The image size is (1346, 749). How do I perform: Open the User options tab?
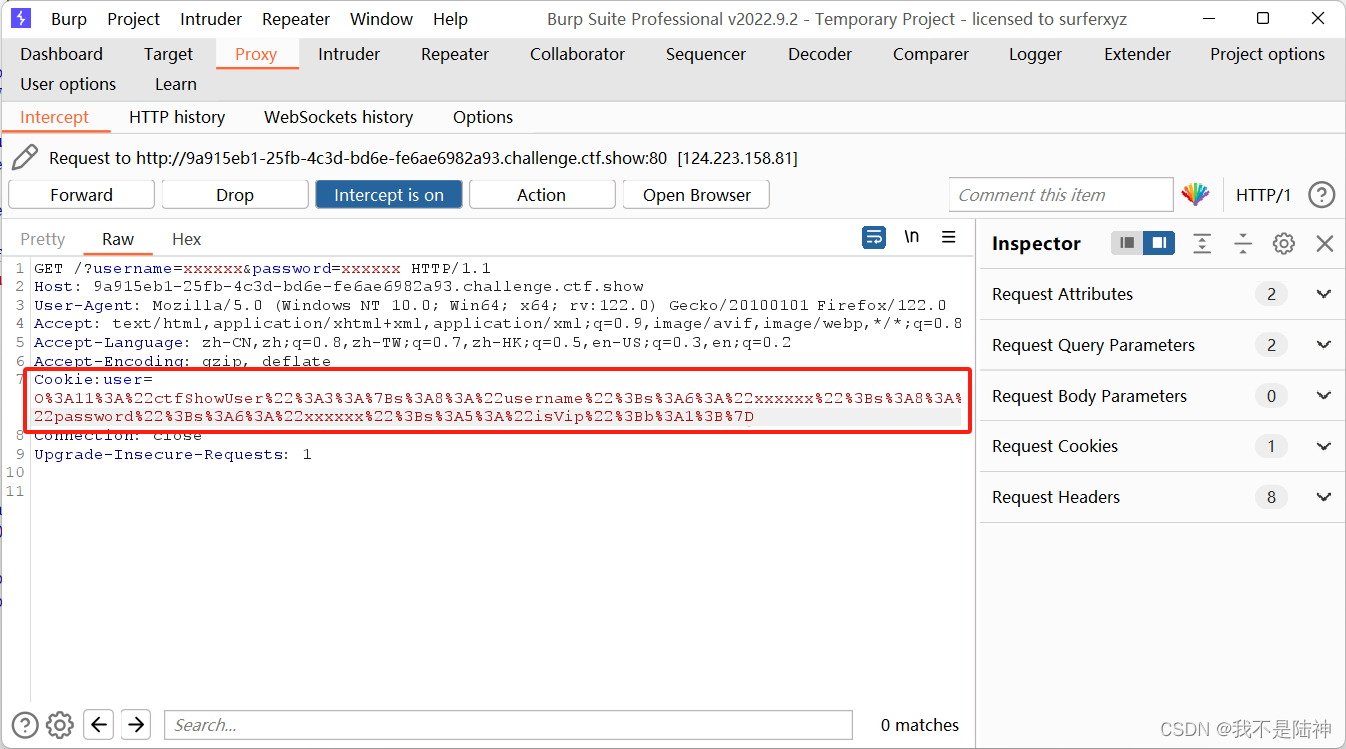point(68,84)
